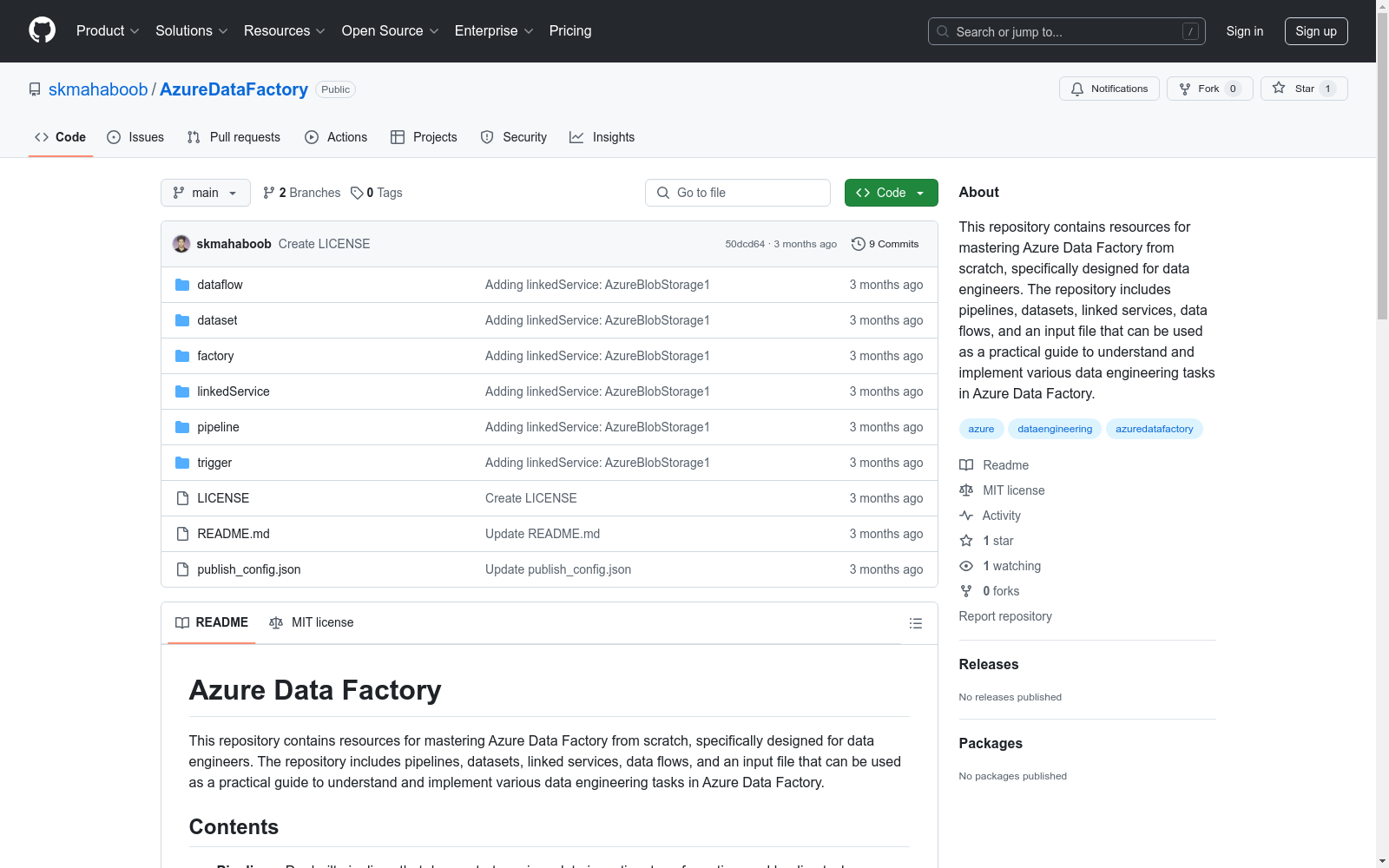The image size is (1389, 868).
Task: Click the dataset folder icon
Action: [182, 320]
